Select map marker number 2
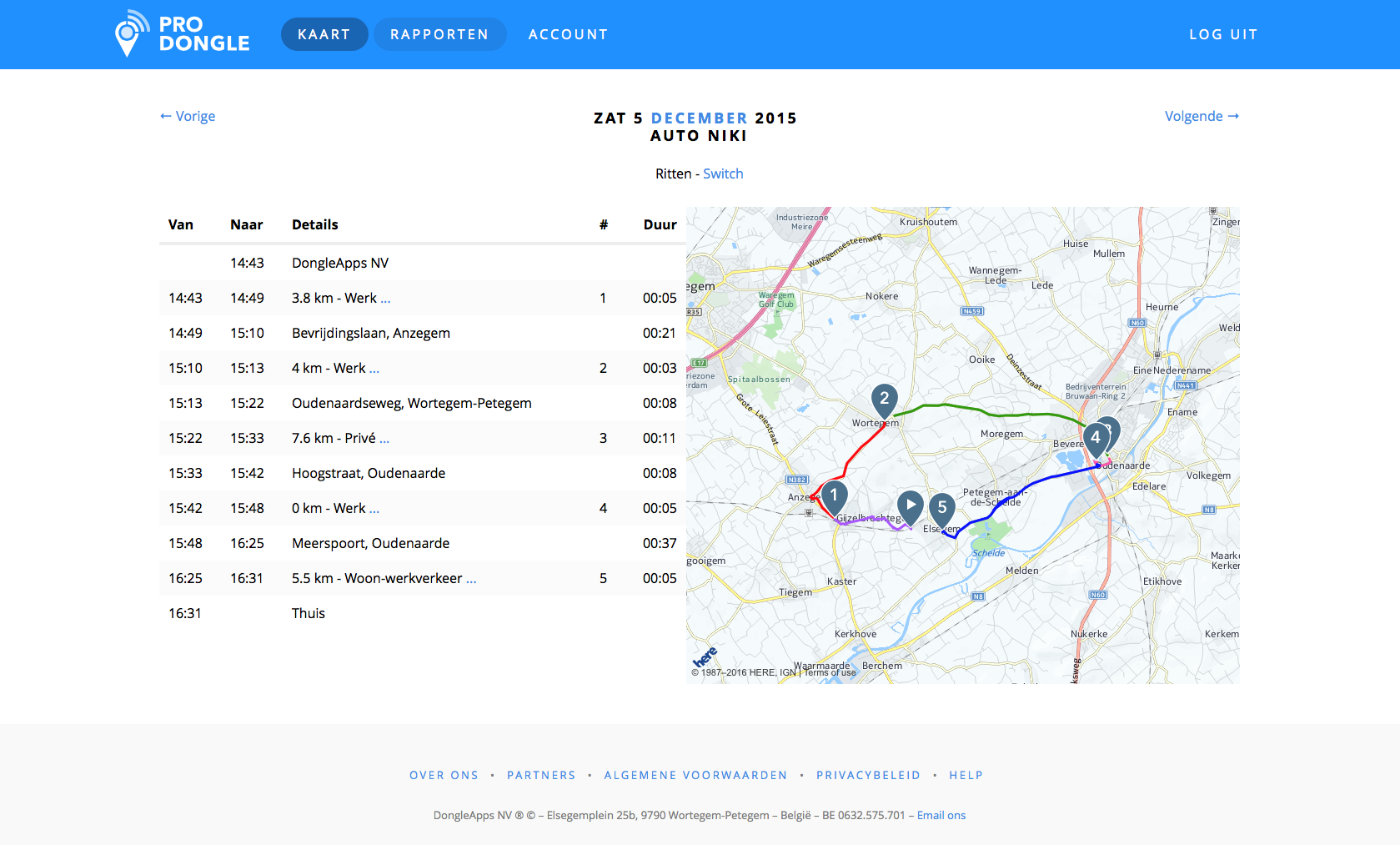1400x845 pixels. pos(884,399)
